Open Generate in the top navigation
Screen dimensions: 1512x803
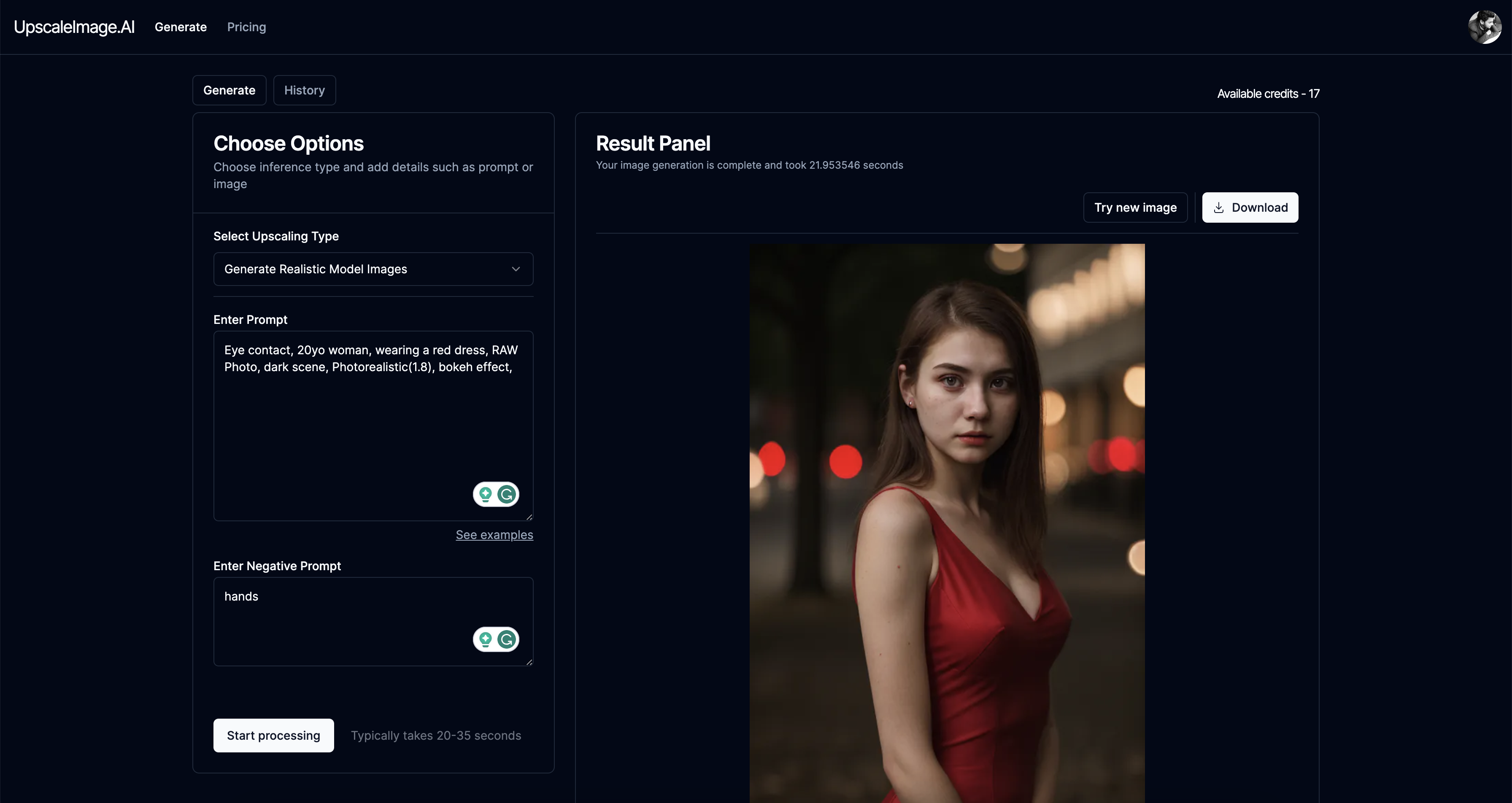[x=181, y=27]
